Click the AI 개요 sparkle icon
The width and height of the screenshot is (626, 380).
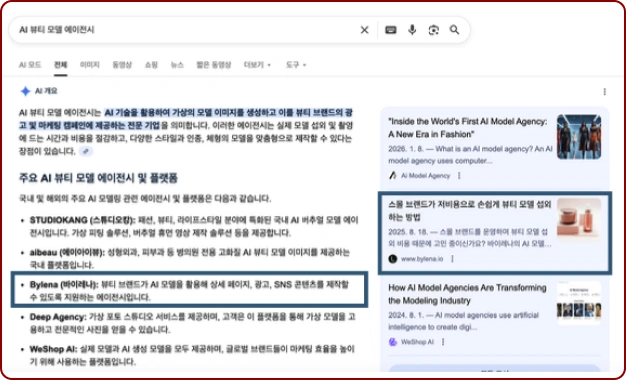click(x=26, y=91)
